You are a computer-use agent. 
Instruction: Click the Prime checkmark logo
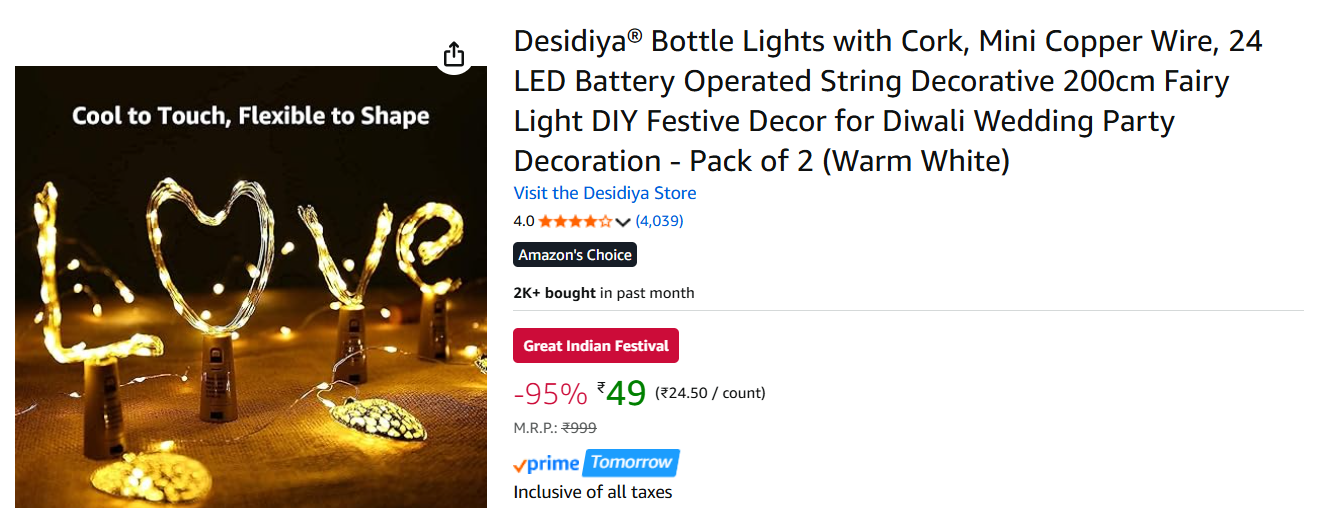pos(546,464)
